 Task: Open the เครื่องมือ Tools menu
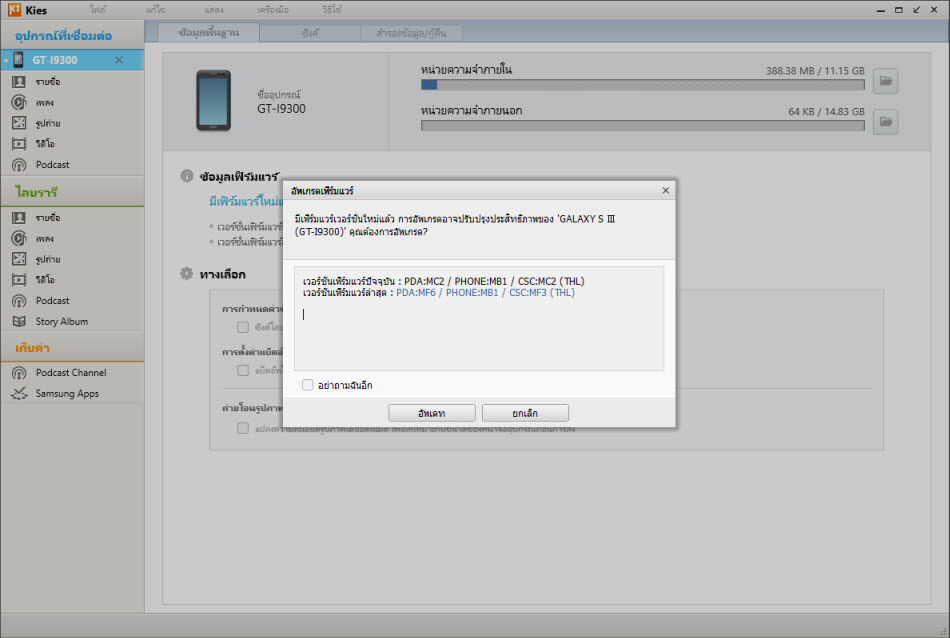(273, 10)
